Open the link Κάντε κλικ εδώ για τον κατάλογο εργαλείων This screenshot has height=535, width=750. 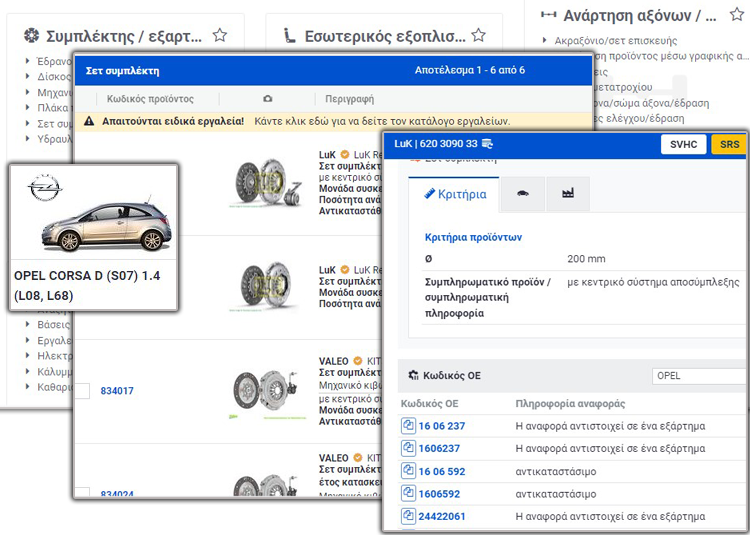coord(382,121)
